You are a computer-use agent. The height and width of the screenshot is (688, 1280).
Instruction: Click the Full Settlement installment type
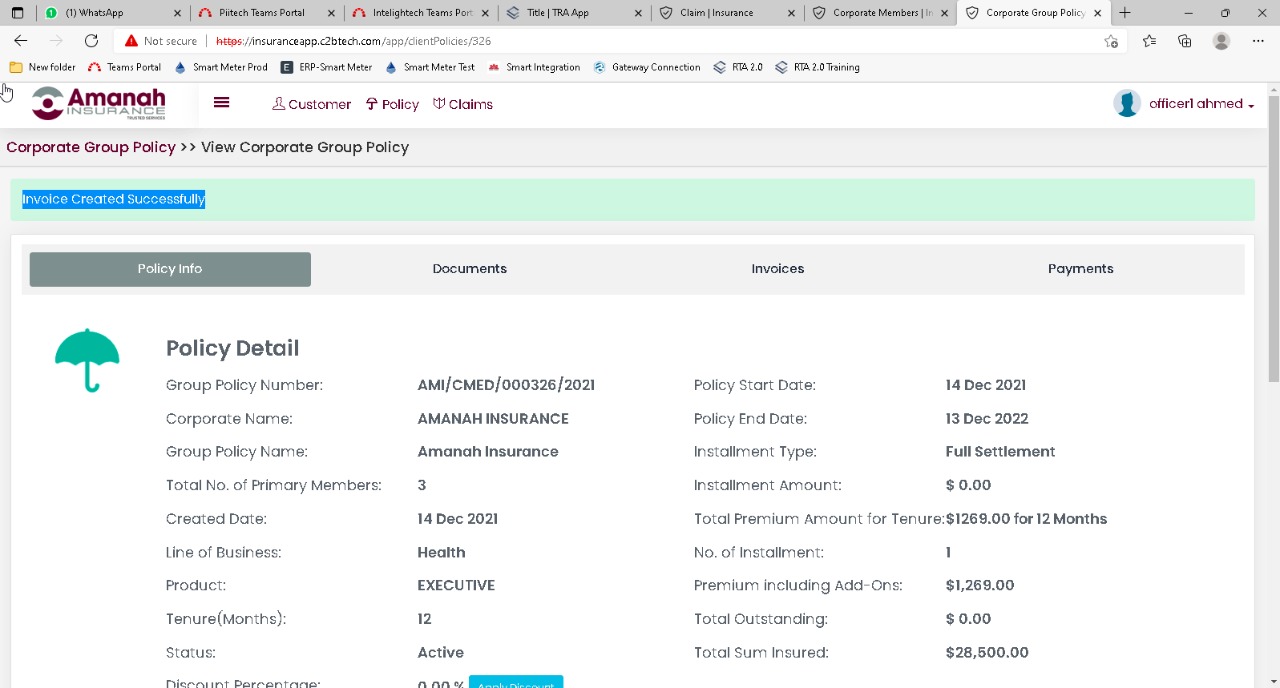(x=1000, y=452)
